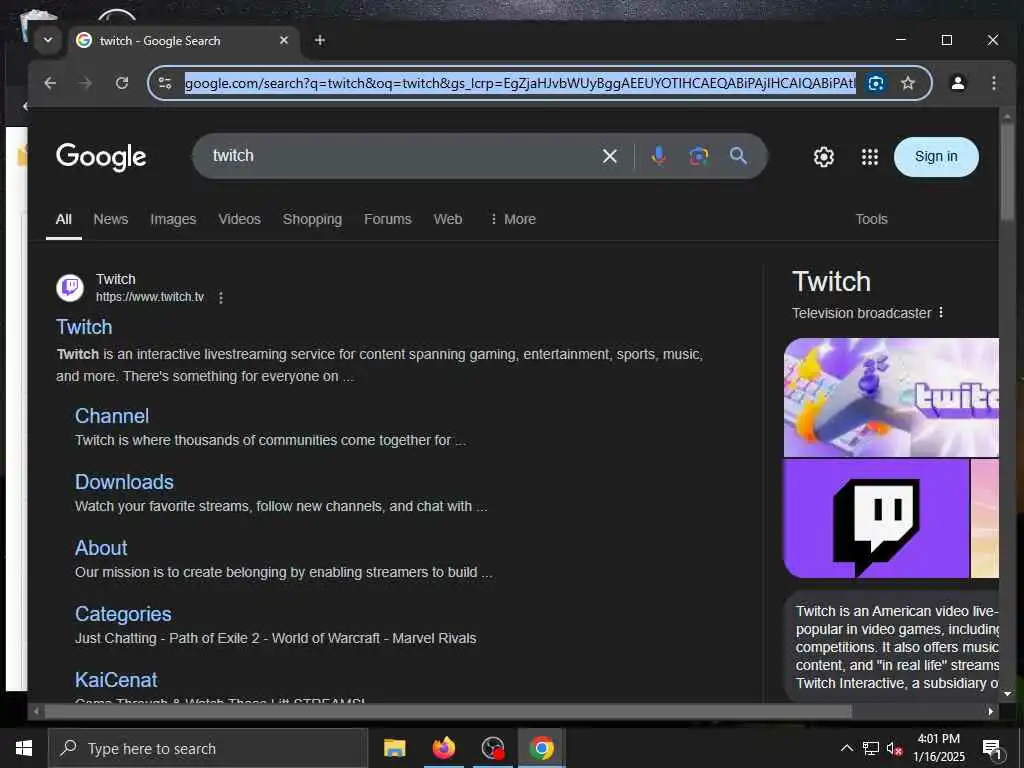Viewport: 1024px width, 768px height.
Task: Click the Sign in button
Action: click(x=936, y=157)
